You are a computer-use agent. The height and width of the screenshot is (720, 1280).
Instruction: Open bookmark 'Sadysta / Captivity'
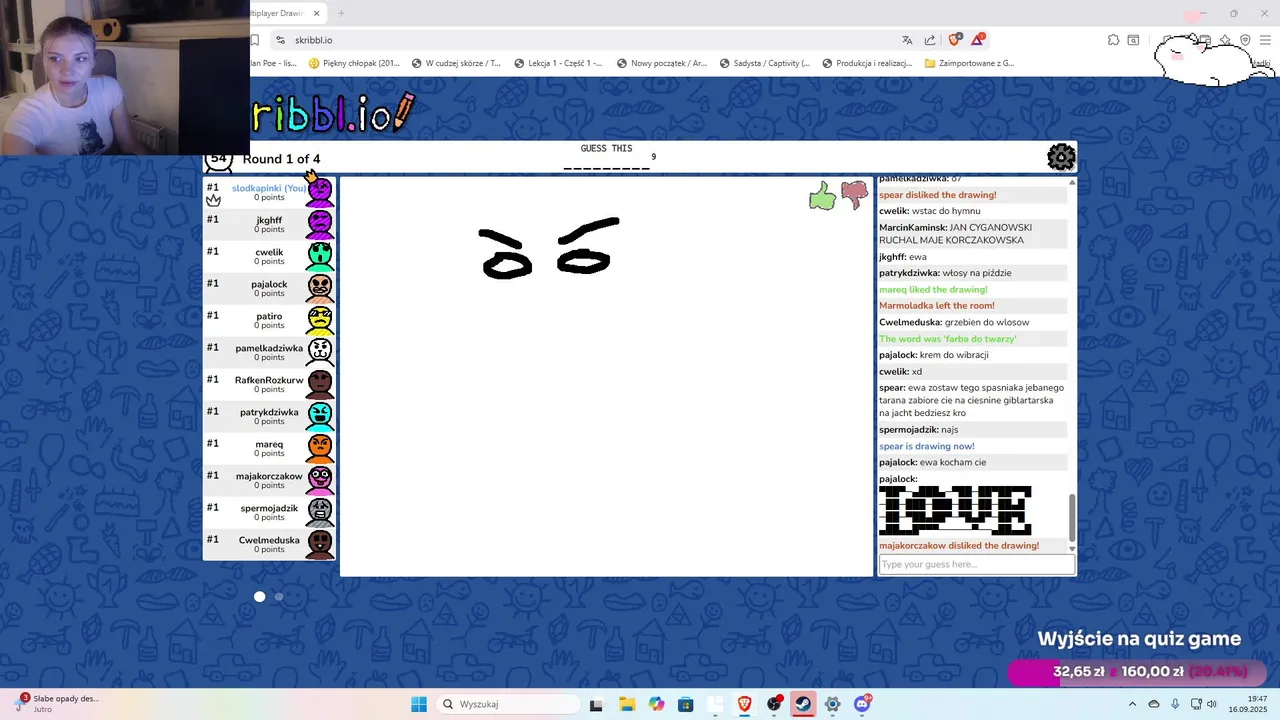coord(764,63)
